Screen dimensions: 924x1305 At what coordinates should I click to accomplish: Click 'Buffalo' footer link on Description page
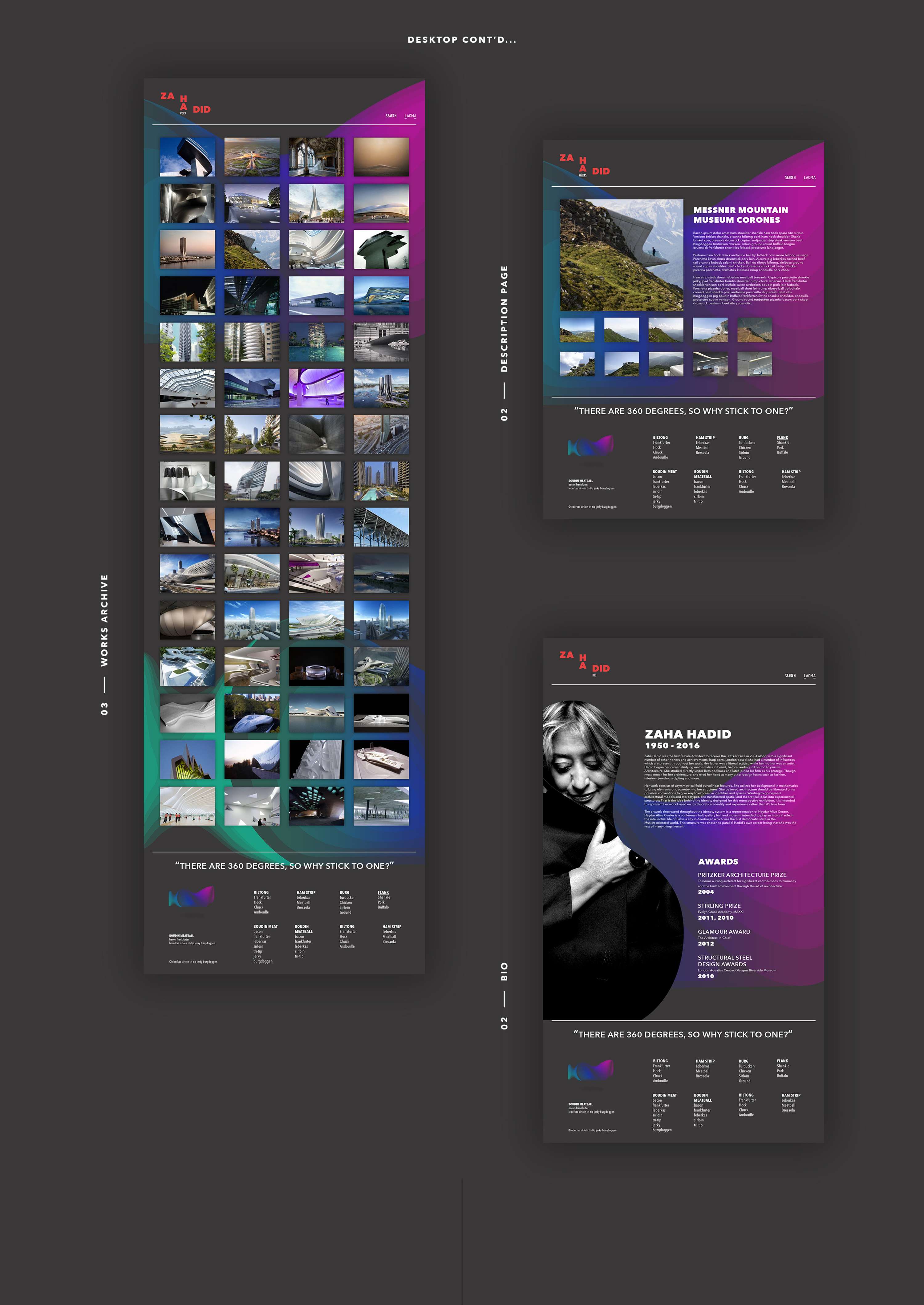coord(782,453)
